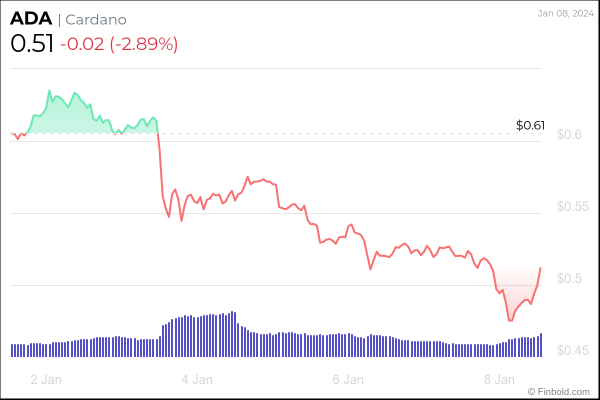The height and width of the screenshot is (400, 600).
Task: Select the 4 Jan date marker
Action: click(197, 379)
